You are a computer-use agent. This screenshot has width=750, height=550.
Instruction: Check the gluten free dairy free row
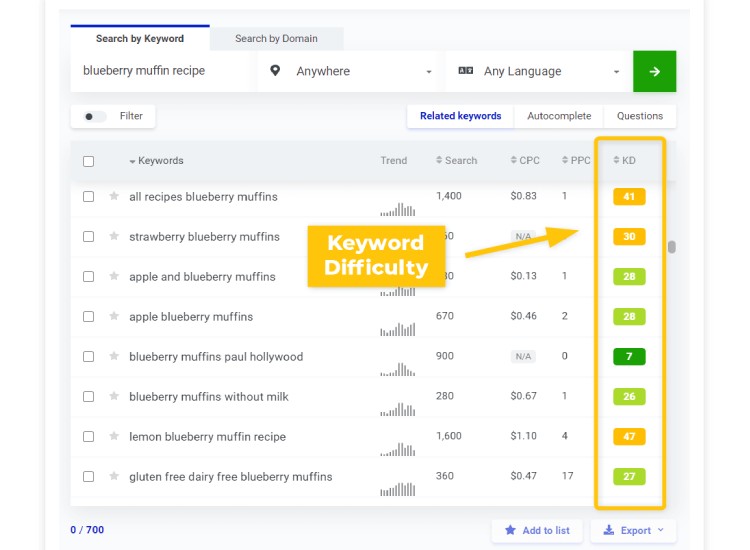[88, 477]
